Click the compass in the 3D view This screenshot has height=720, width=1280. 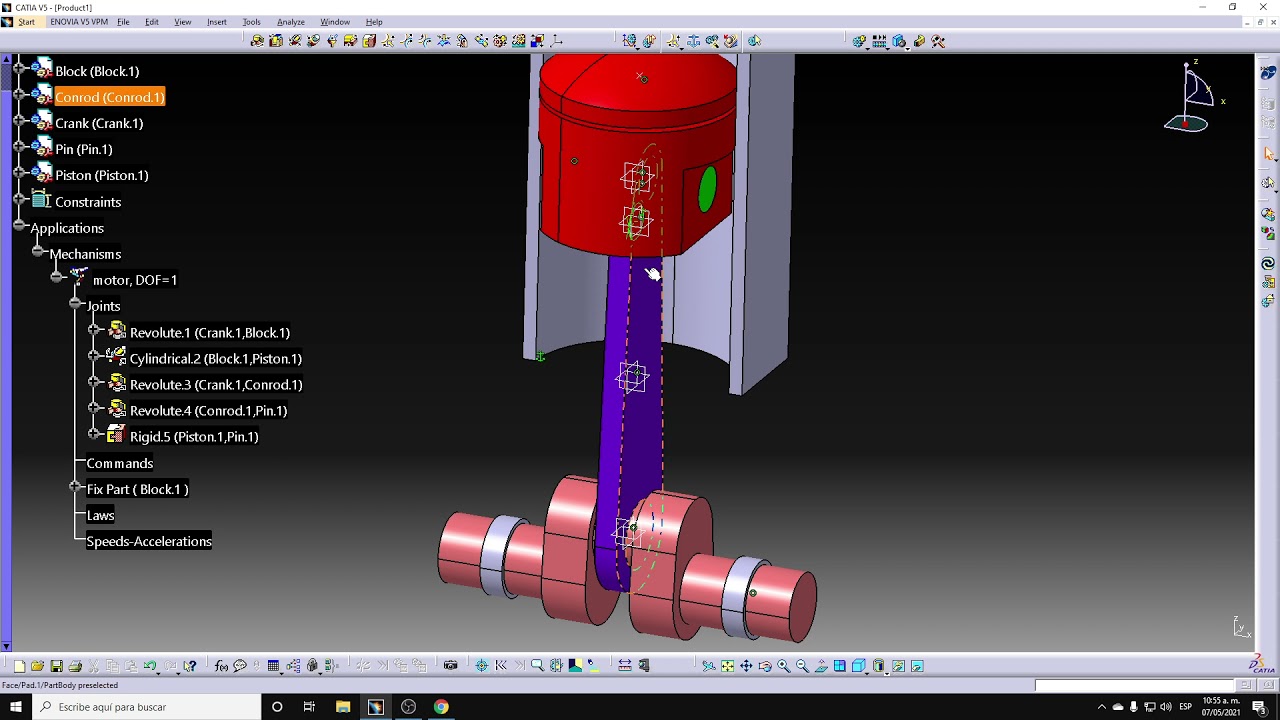point(1192,98)
